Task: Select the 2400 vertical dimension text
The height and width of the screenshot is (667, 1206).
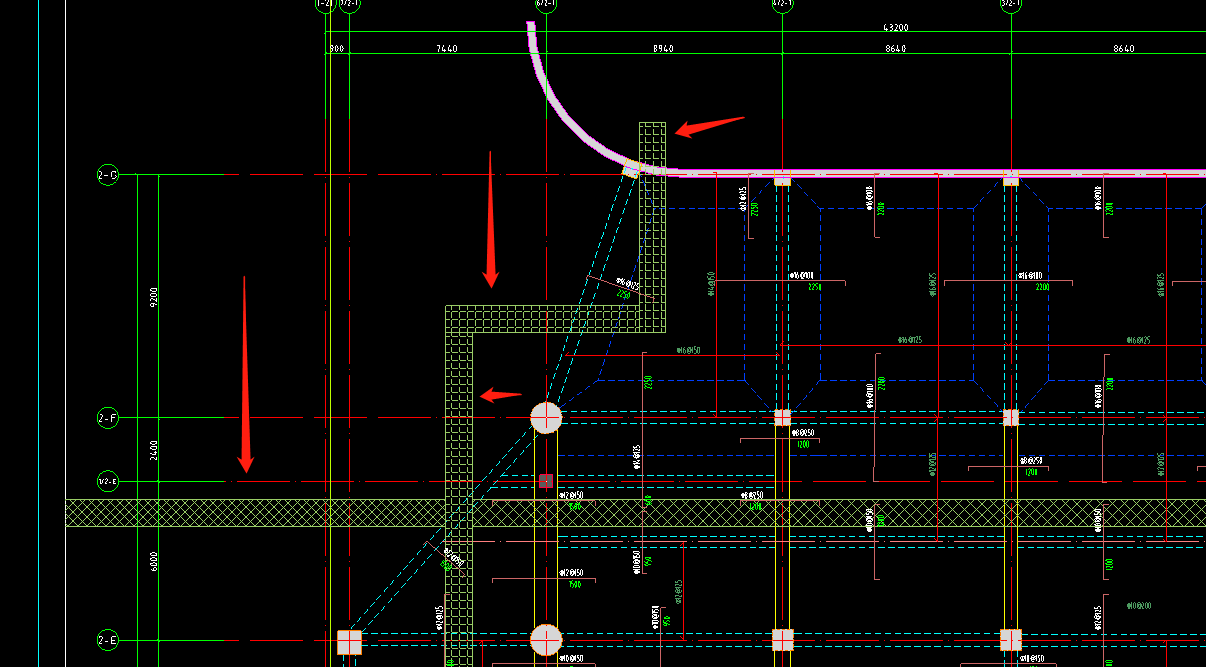Action: coord(153,450)
